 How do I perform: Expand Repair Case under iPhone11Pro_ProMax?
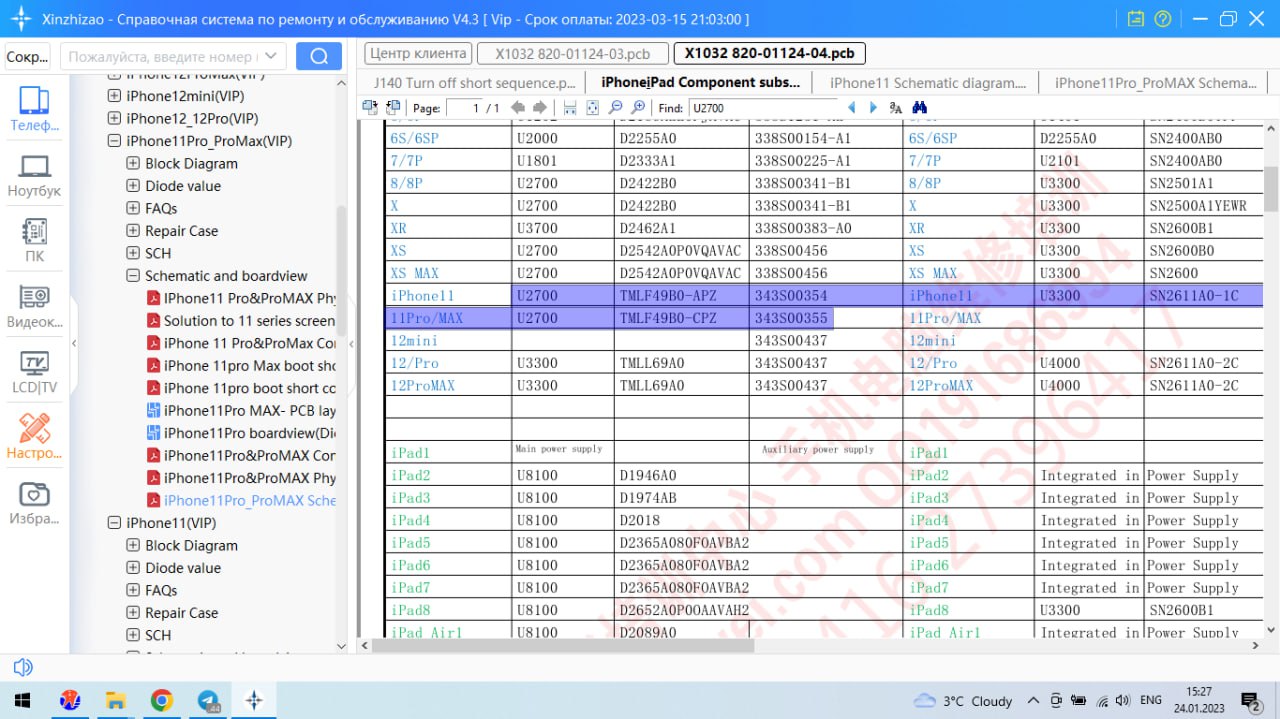point(133,231)
